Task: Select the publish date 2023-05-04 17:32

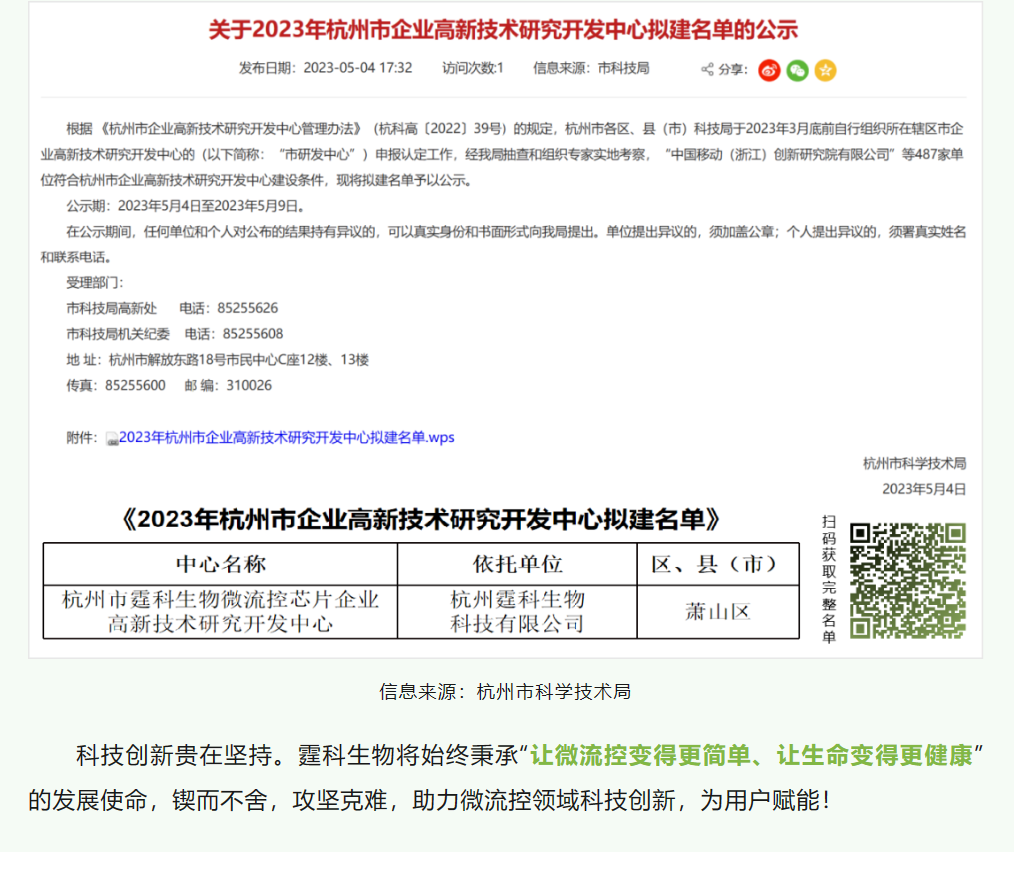Action: 358,68
